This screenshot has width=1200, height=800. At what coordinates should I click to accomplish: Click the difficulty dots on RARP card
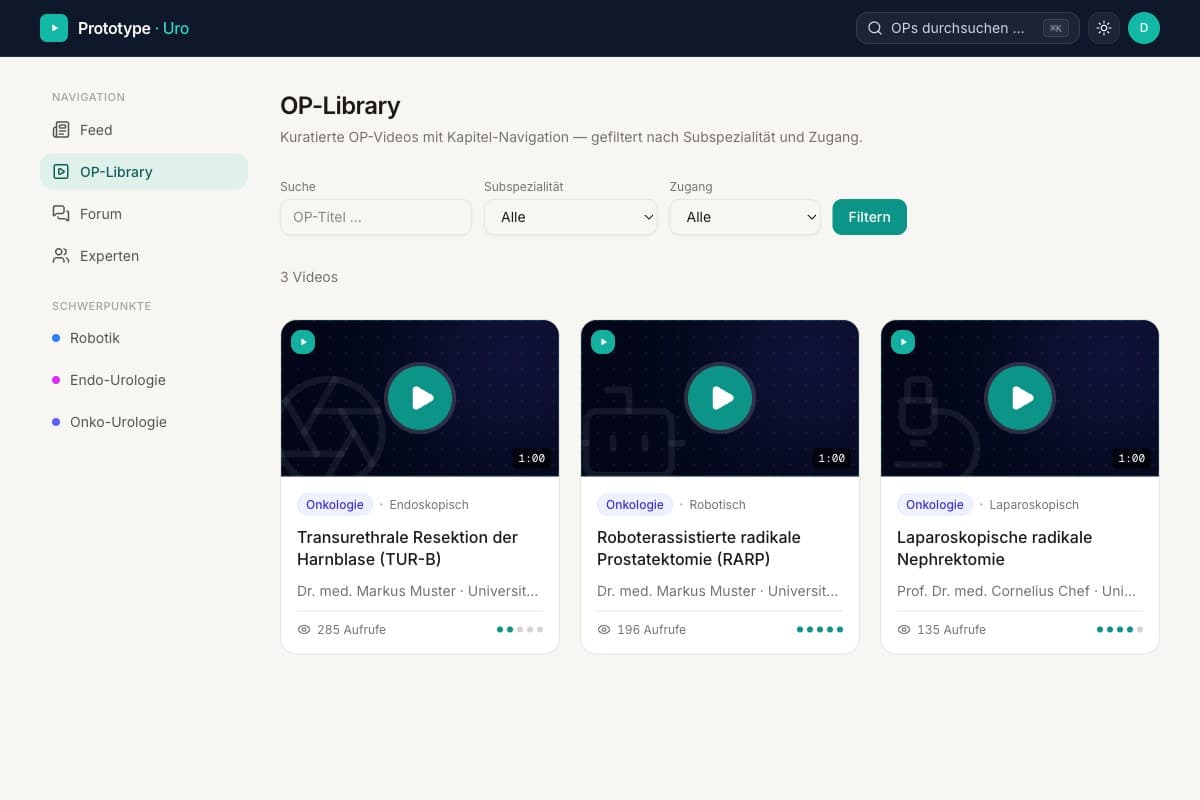820,630
